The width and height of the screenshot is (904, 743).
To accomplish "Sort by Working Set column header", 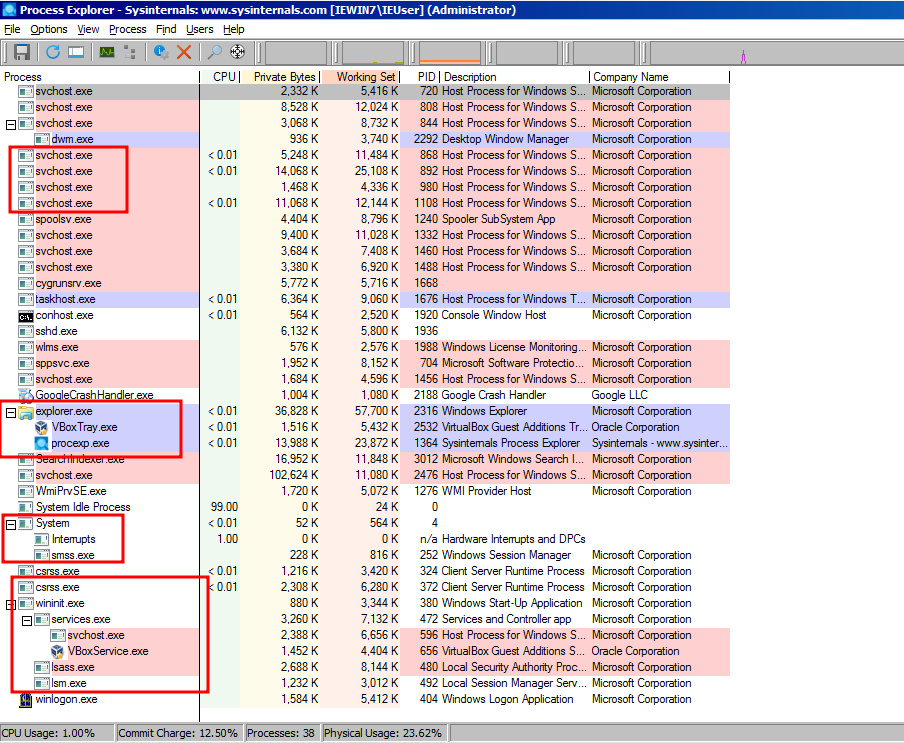I will point(361,77).
